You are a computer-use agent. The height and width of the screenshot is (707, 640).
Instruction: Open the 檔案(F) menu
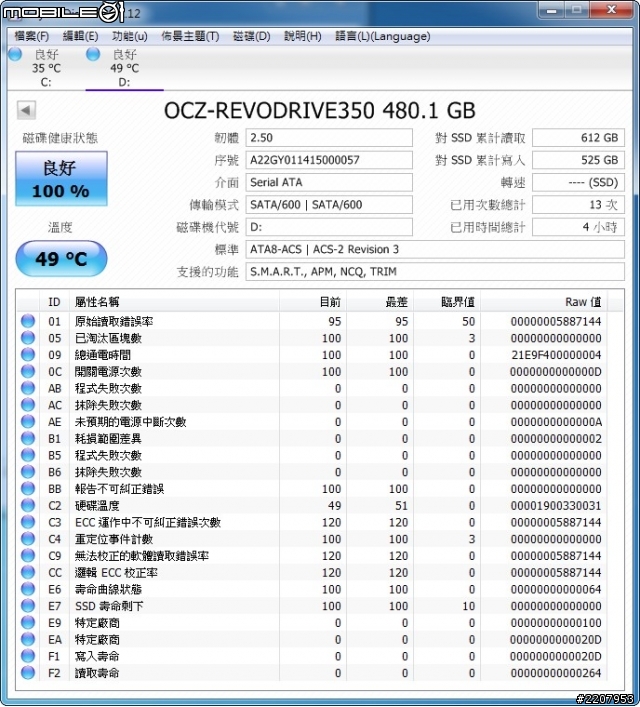[x=32, y=36]
